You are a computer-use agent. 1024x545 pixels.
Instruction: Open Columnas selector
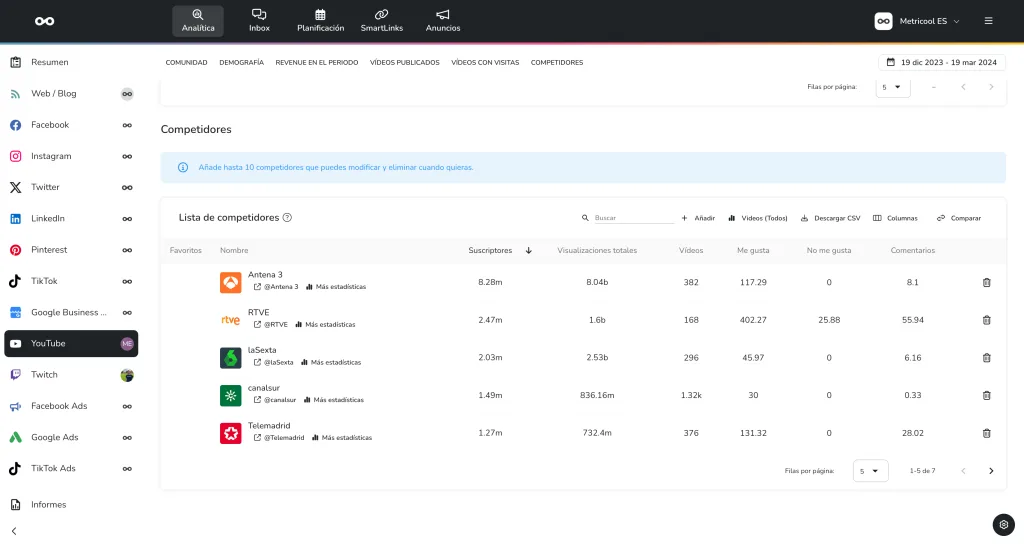(895, 218)
